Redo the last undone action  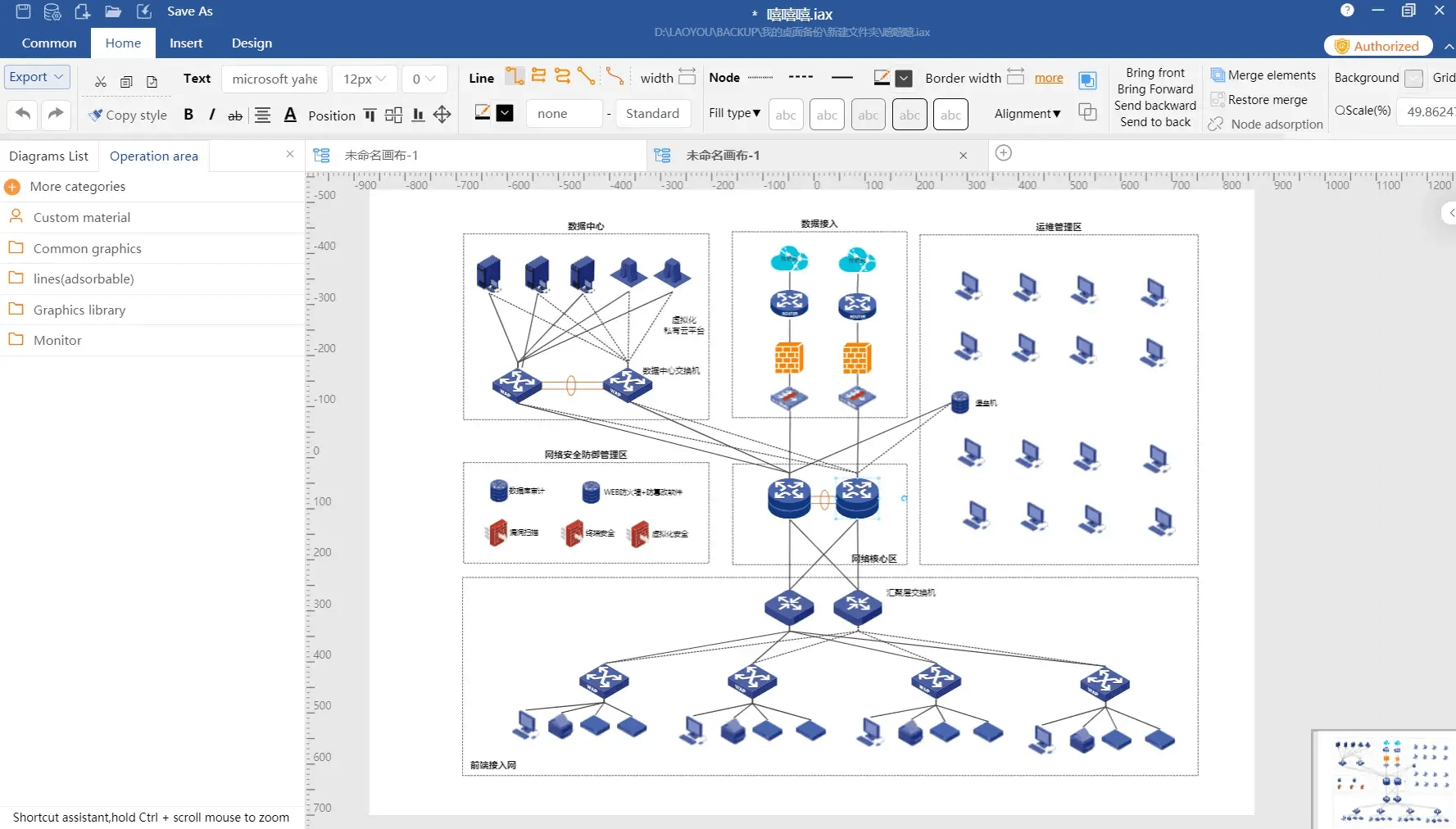pyautogui.click(x=55, y=114)
